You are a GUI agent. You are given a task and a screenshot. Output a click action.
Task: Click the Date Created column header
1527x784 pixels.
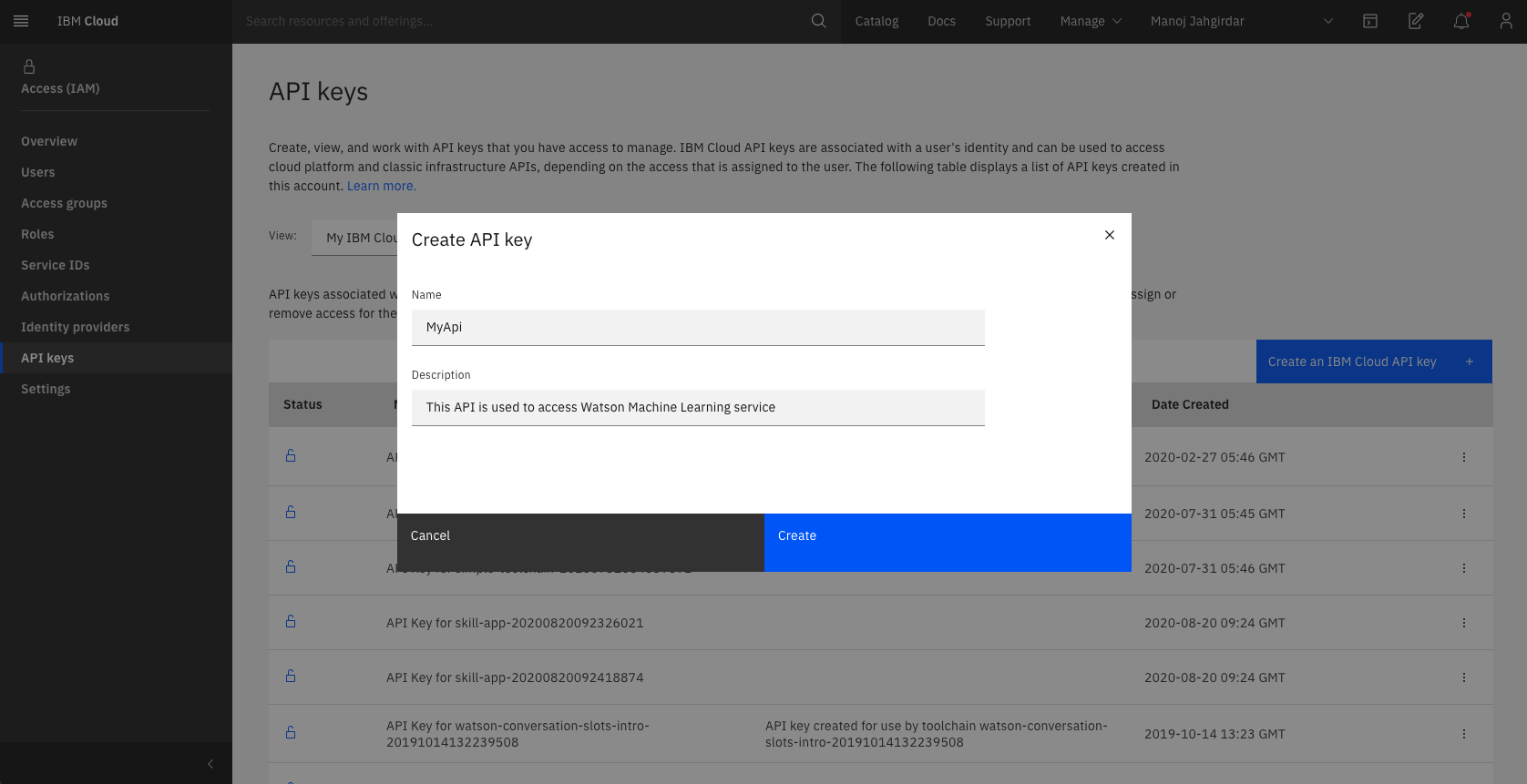point(1190,404)
